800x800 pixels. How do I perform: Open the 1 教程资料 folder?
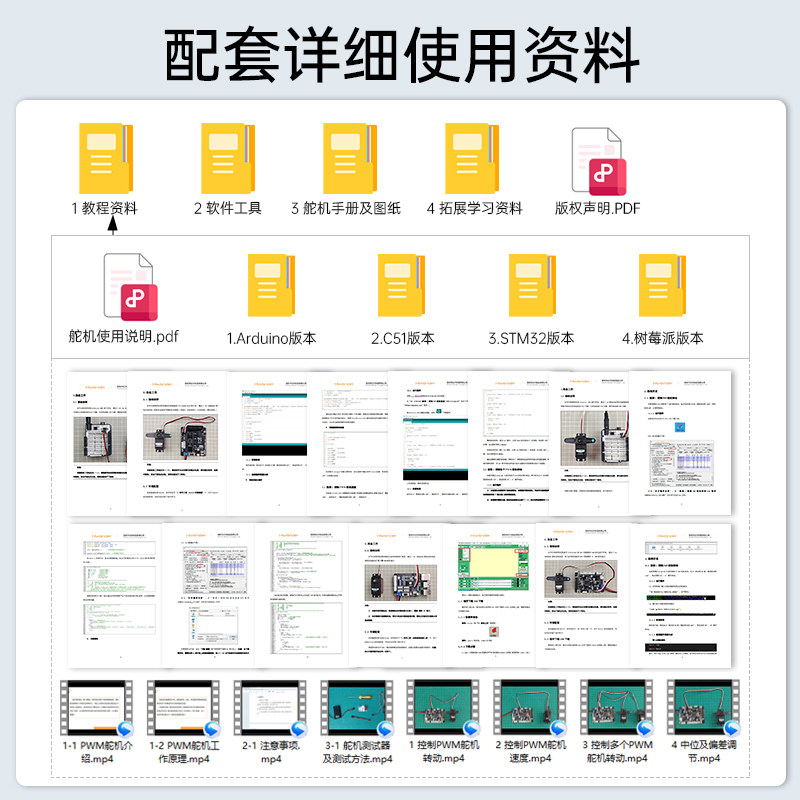click(106, 158)
